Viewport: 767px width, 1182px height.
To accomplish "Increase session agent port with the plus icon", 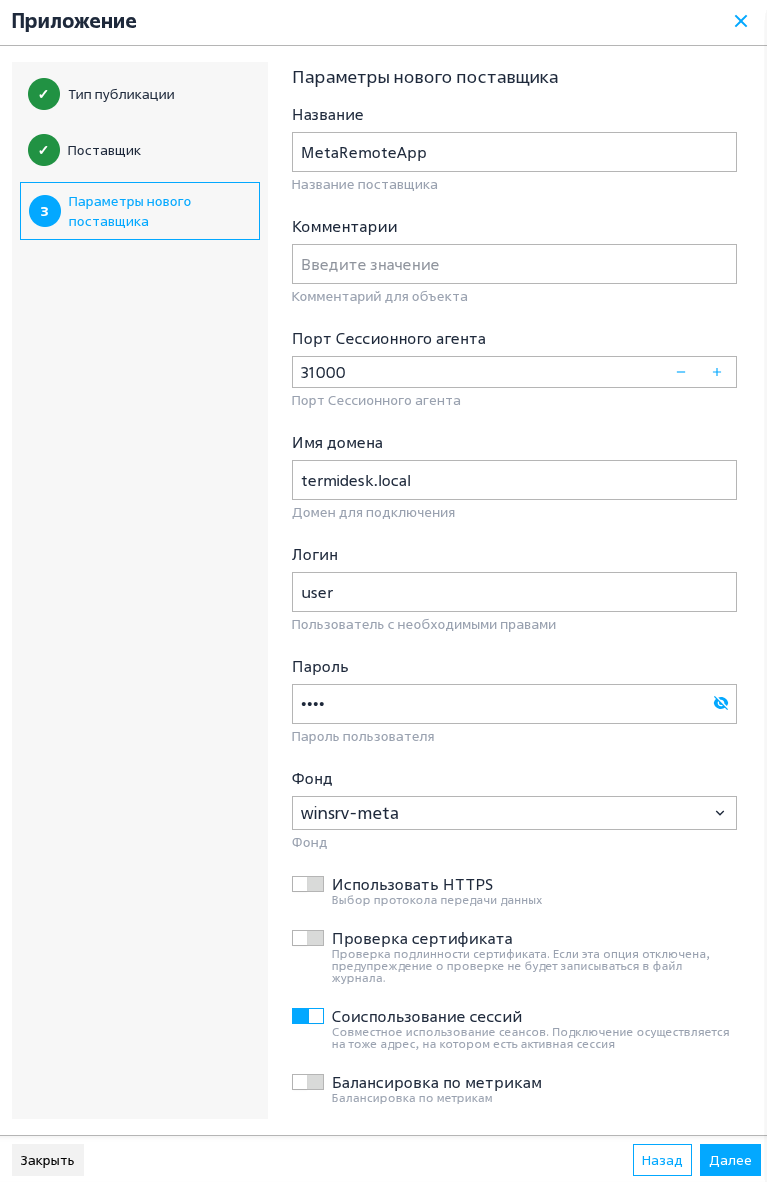I will (x=717, y=372).
